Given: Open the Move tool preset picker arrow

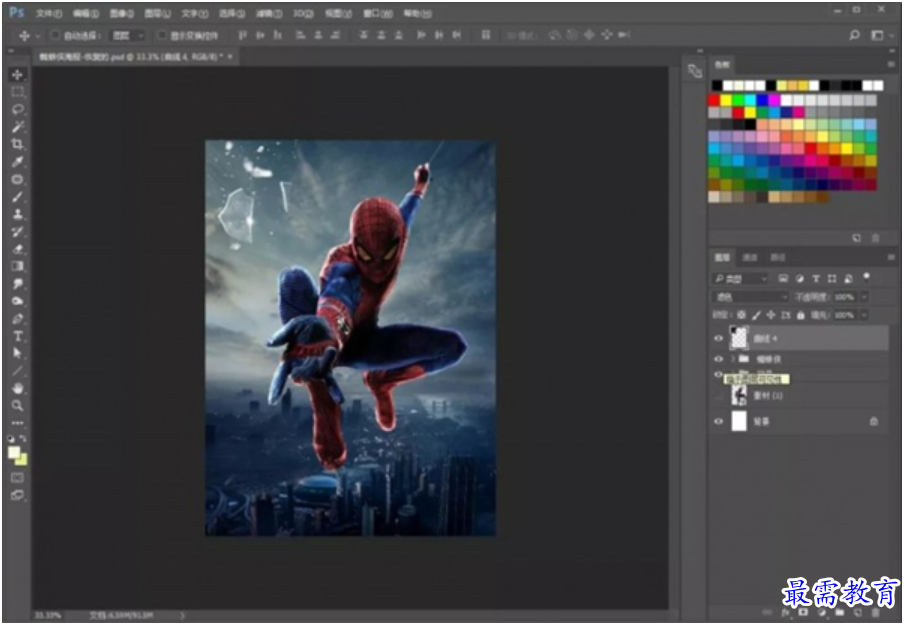Looking at the screenshot, I should point(38,36).
